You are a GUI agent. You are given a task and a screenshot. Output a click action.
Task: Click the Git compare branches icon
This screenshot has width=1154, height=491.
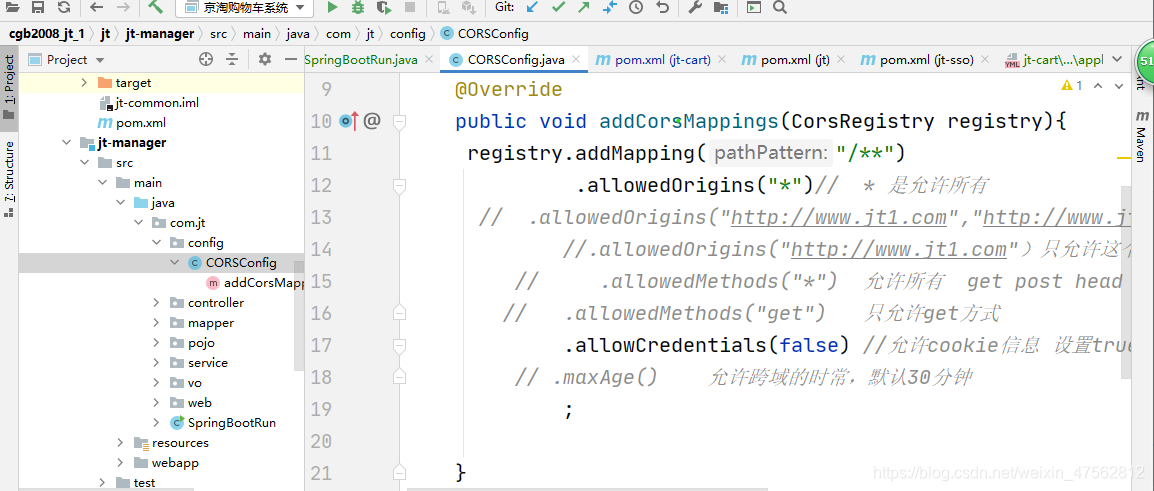(x=609, y=7)
